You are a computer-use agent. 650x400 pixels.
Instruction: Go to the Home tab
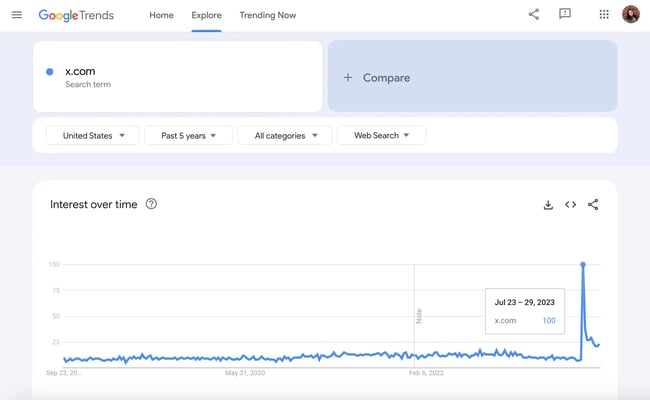coord(161,15)
